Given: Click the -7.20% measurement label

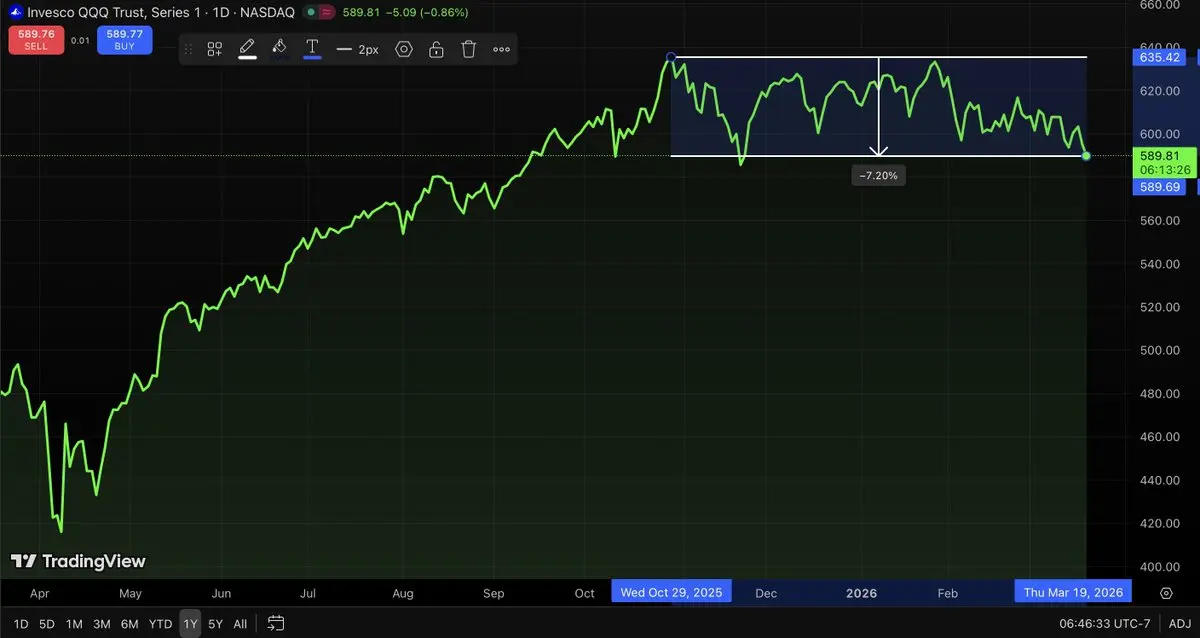Looking at the screenshot, I should coord(879,175).
